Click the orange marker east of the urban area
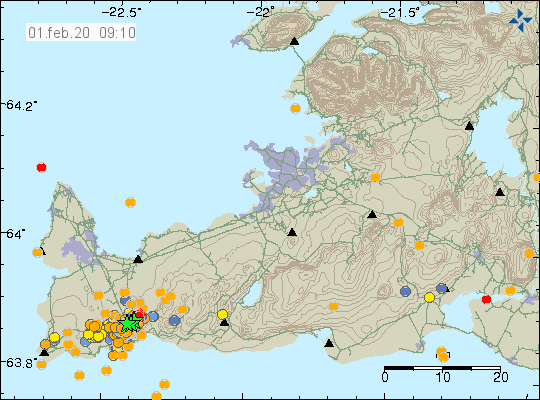Screen dimensions: 540x400 [375, 177]
